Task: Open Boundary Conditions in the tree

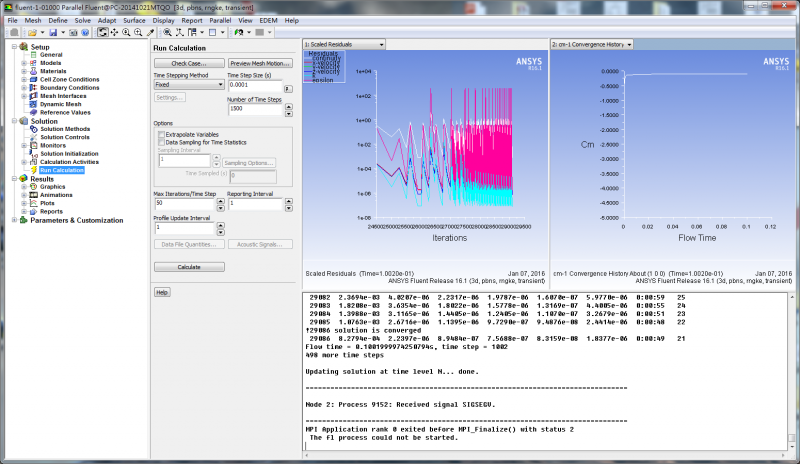Action: click(69, 87)
